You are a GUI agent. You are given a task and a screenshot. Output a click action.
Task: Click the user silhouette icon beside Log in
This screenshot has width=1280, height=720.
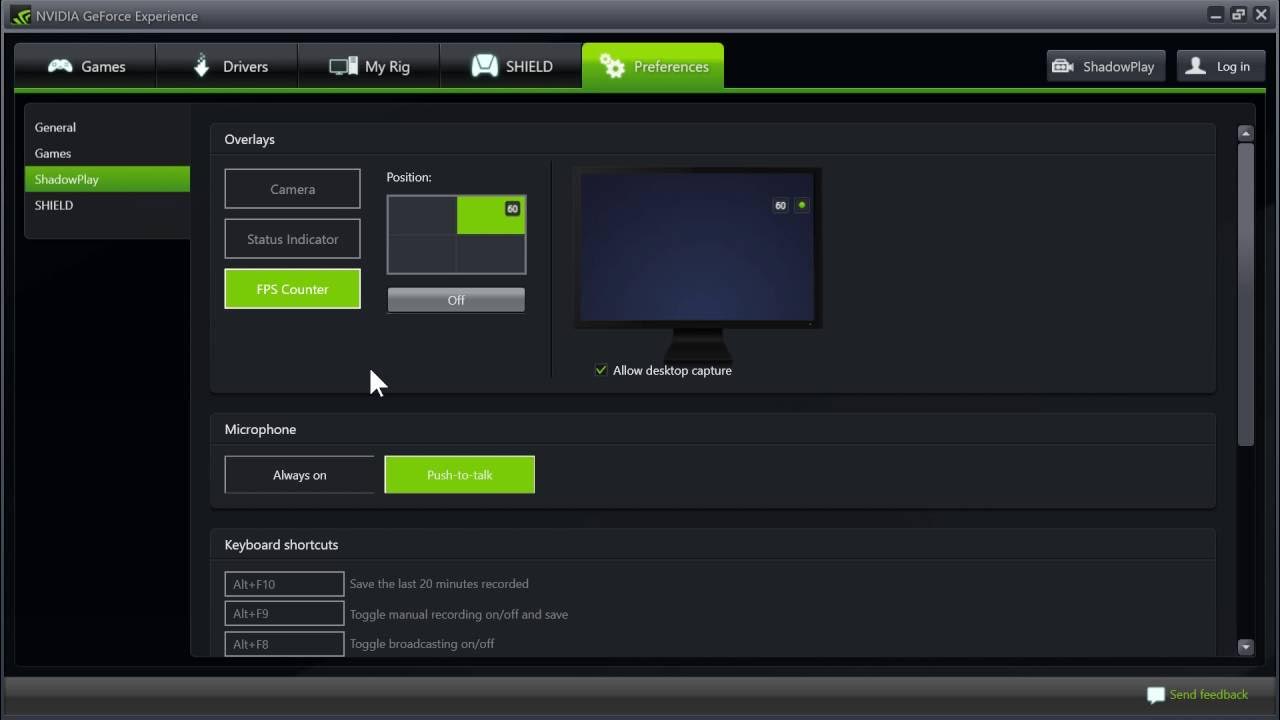tap(1195, 66)
